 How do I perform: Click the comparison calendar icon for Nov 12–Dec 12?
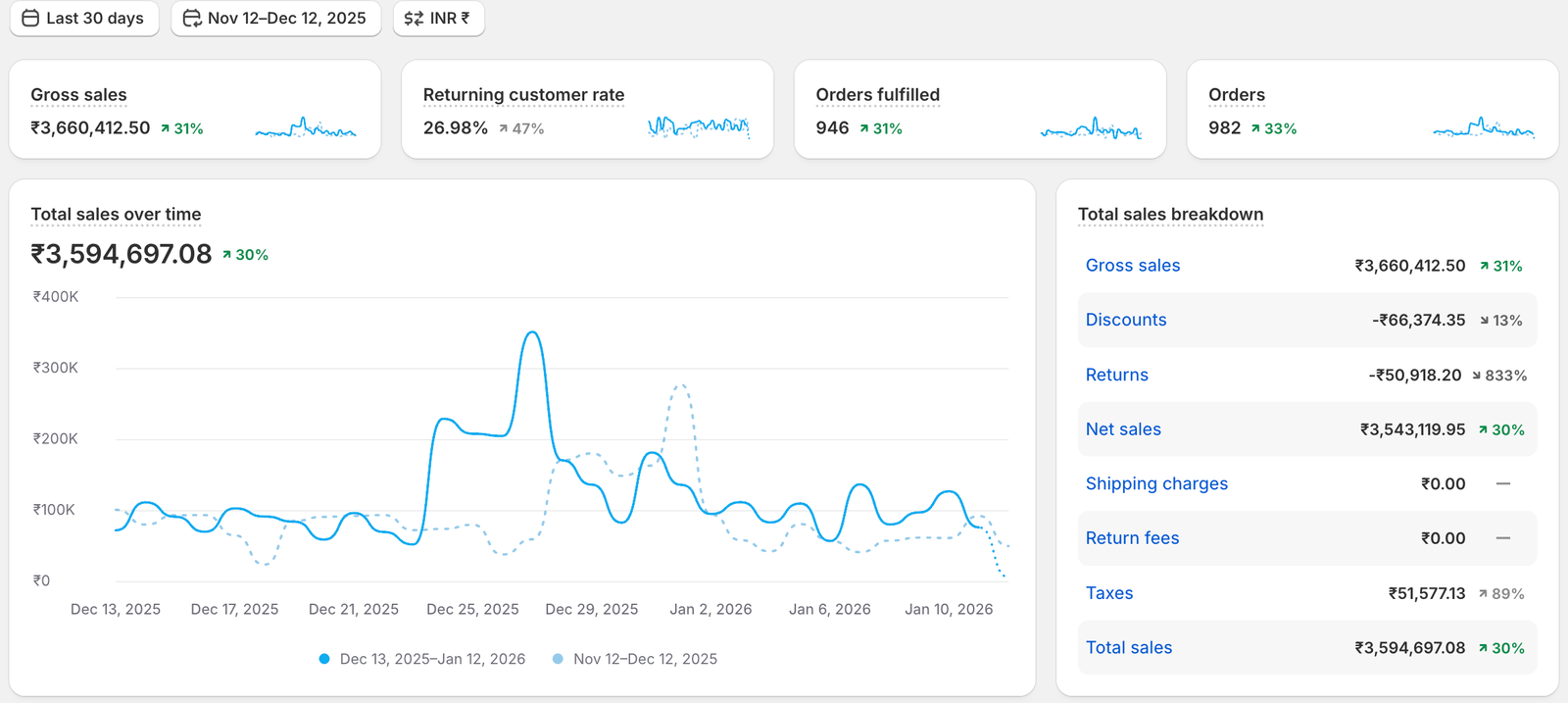192,19
